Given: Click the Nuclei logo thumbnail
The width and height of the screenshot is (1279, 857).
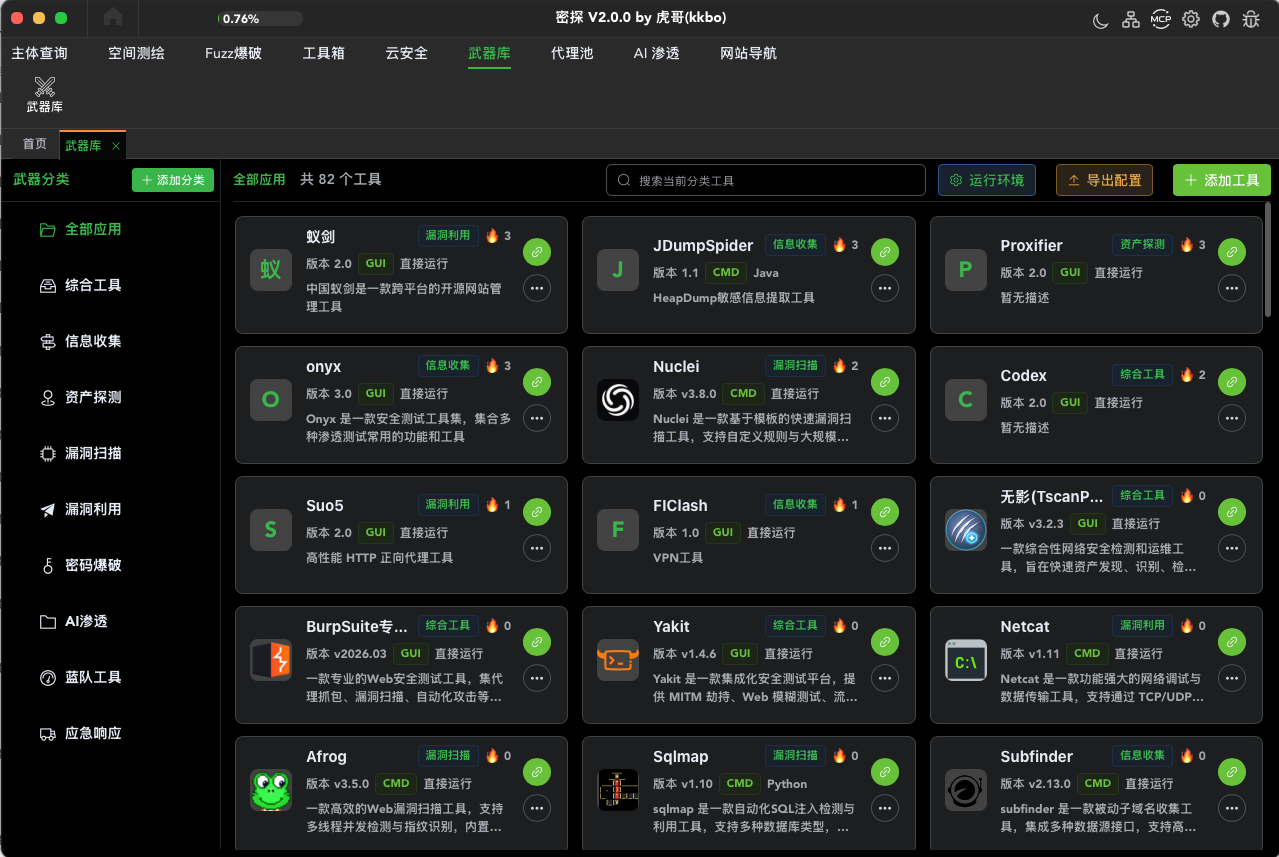Looking at the screenshot, I should 618,400.
